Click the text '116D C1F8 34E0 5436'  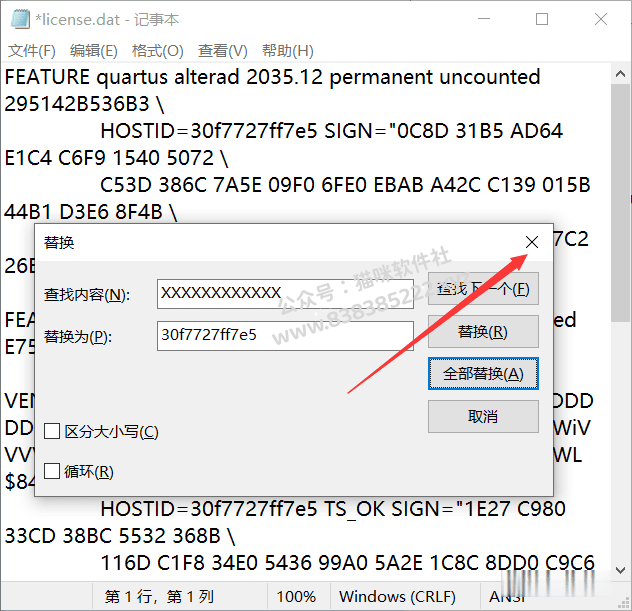[206, 563]
